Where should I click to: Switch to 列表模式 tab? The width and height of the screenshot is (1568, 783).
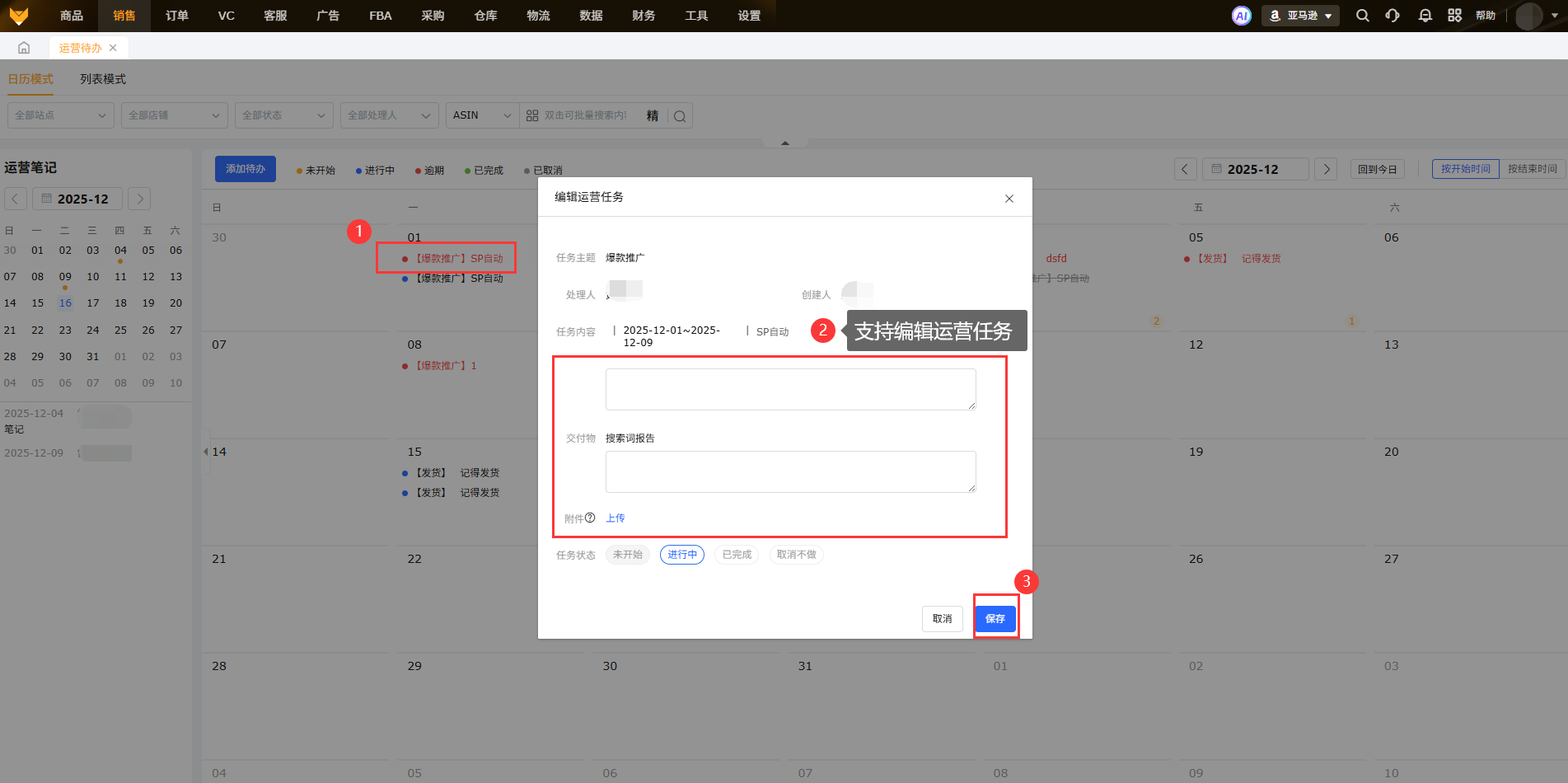tap(103, 79)
